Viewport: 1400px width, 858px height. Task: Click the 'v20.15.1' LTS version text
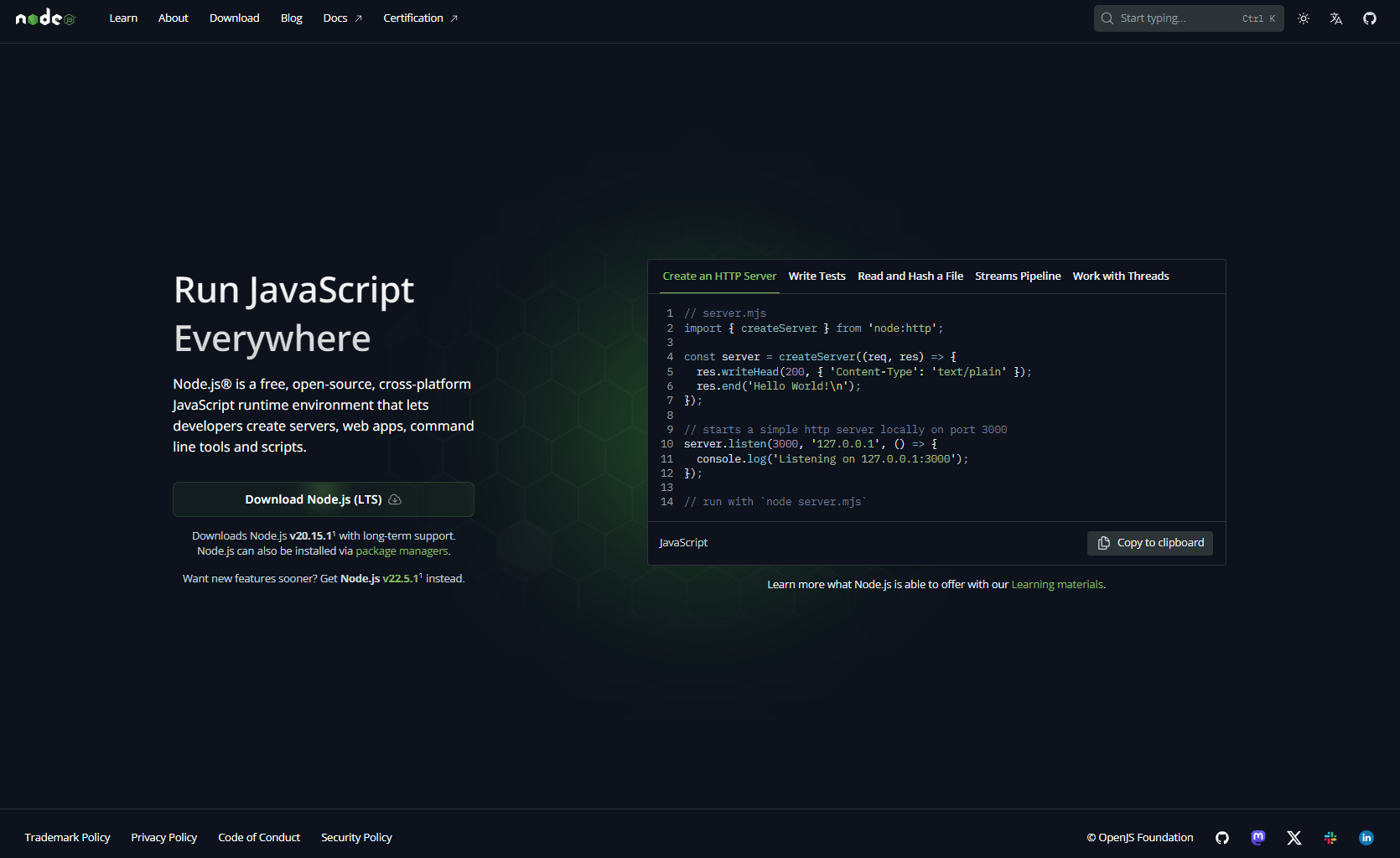(x=311, y=536)
